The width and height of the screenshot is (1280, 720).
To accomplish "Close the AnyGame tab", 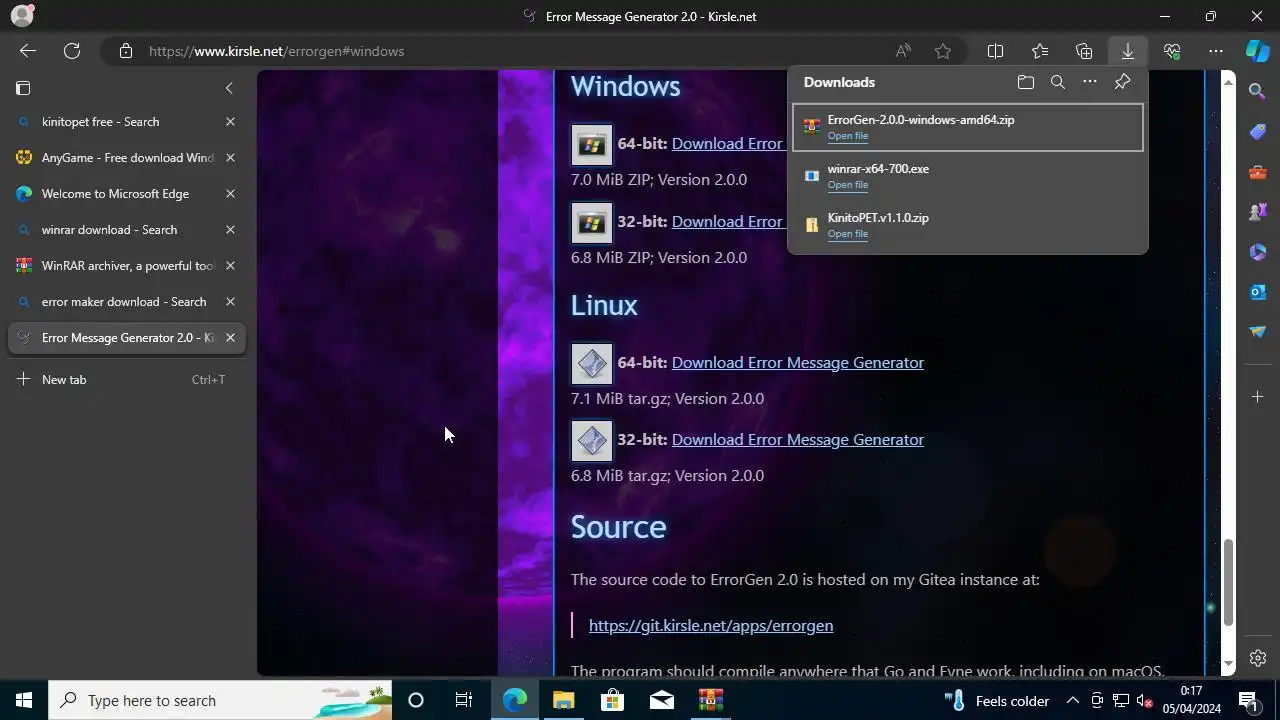I will click(x=230, y=158).
